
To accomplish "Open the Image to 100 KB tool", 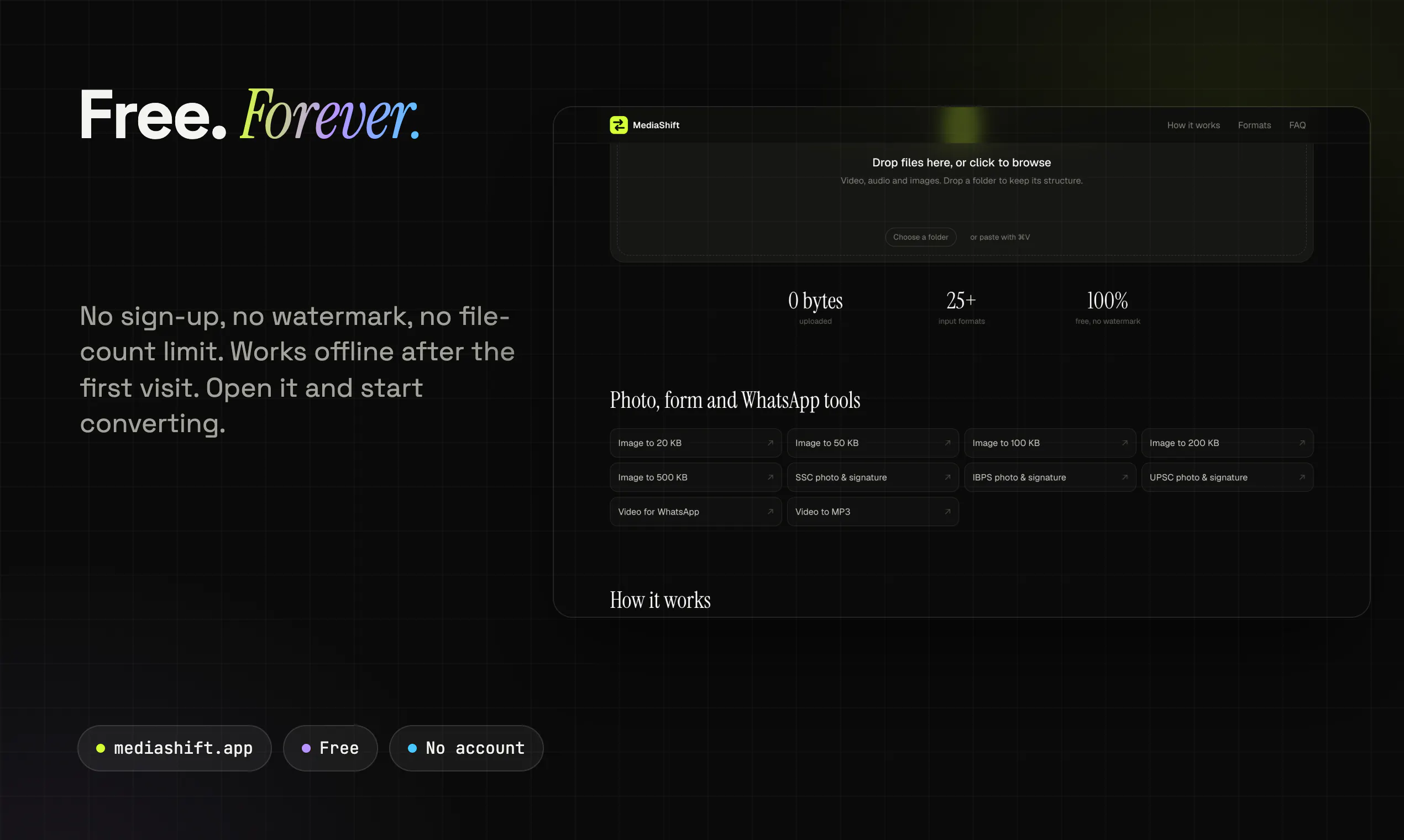I will [x=1050, y=443].
